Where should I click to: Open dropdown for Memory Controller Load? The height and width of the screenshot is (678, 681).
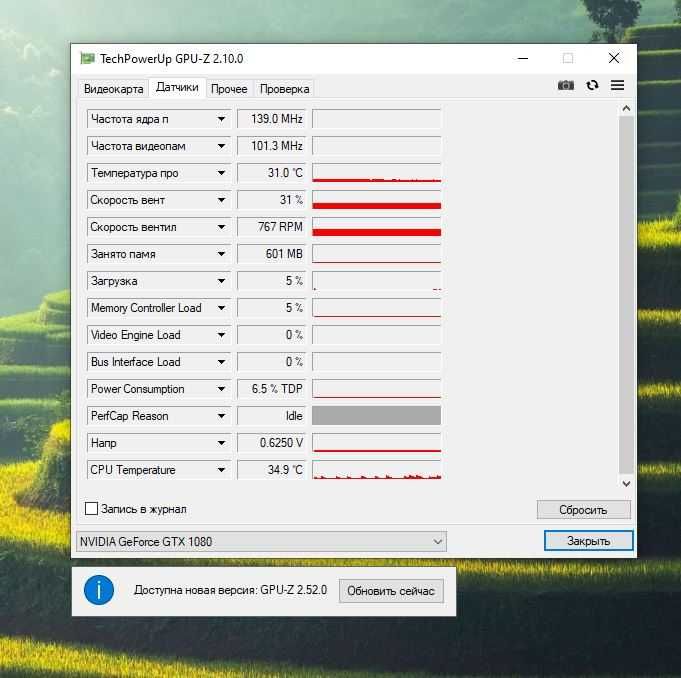pos(221,308)
